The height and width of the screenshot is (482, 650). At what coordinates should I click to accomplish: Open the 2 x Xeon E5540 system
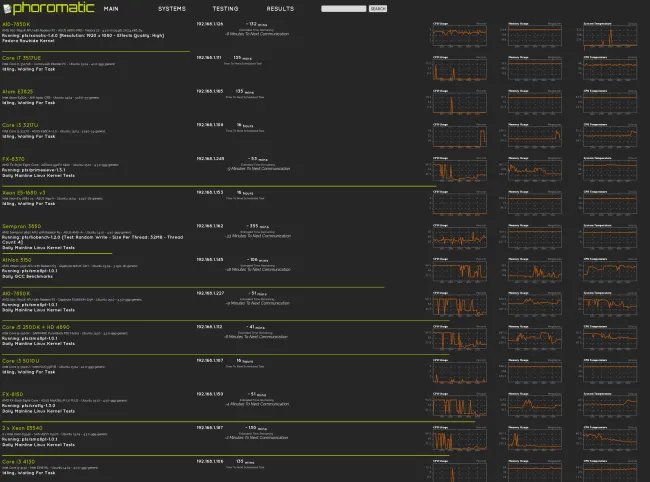tap(22, 428)
